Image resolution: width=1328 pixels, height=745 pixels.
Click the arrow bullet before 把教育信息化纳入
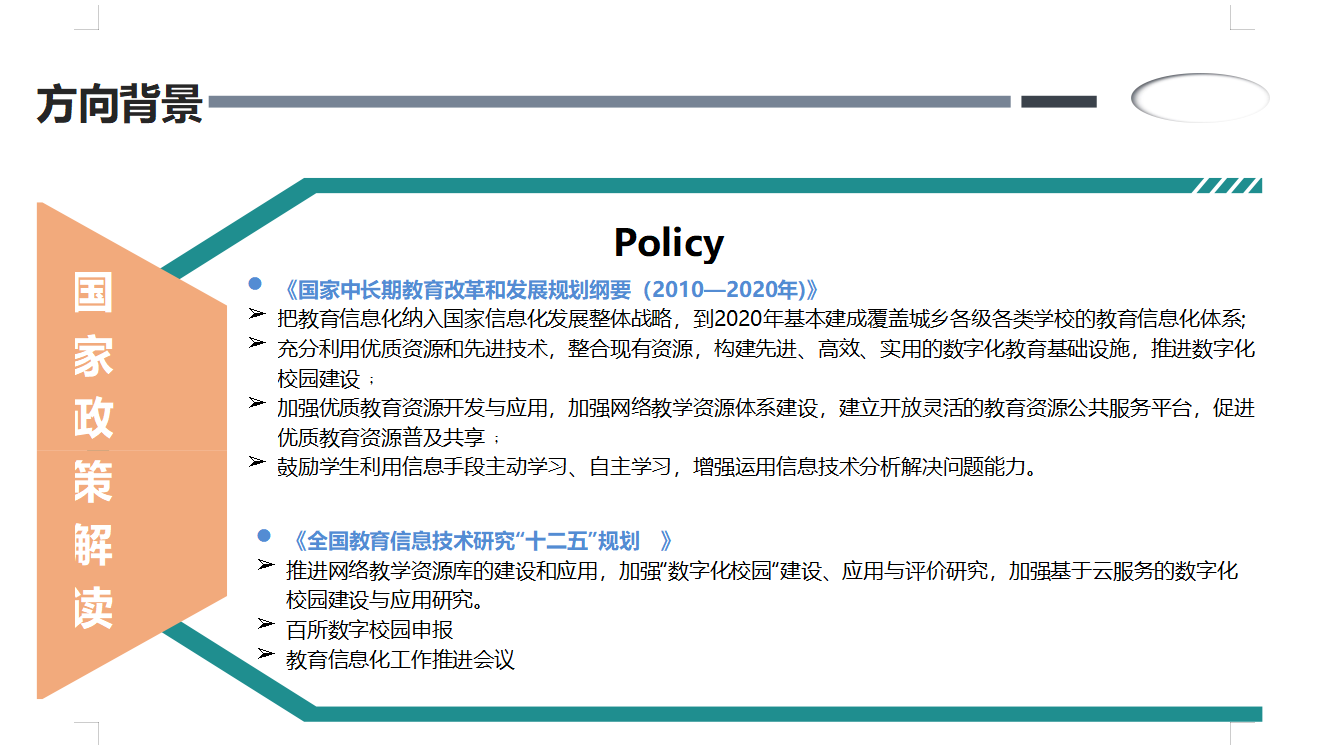pos(257,314)
